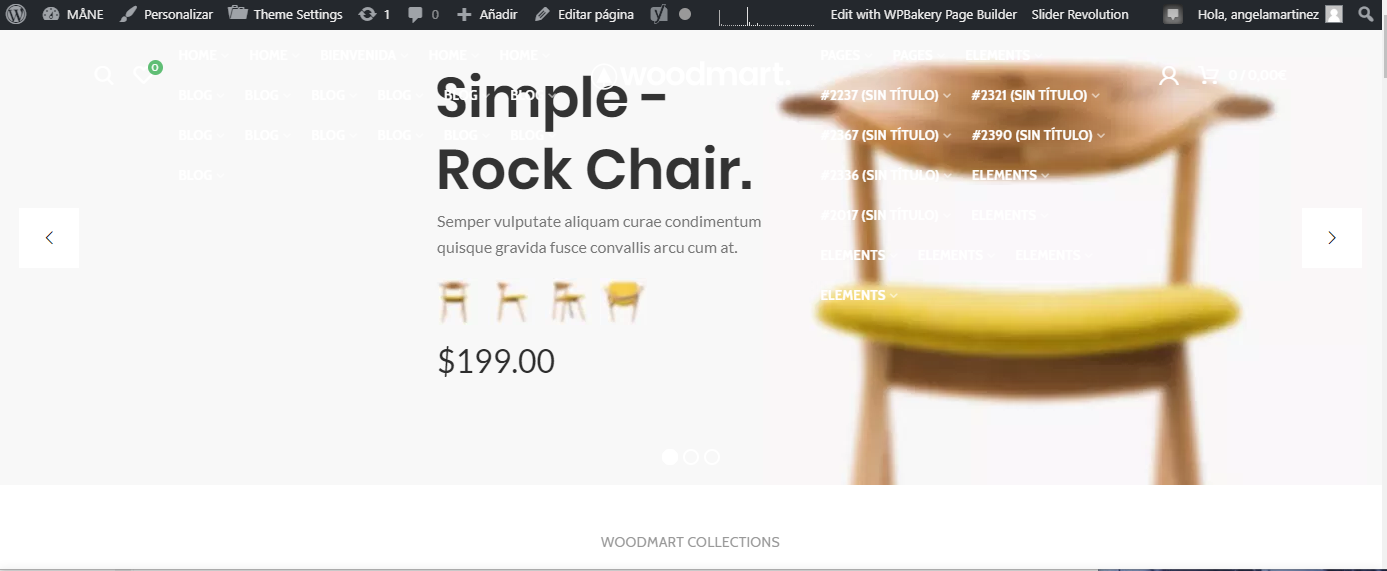Select the first slider pagination dot
Viewport: 1387px width, 571px height.
[670, 457]
